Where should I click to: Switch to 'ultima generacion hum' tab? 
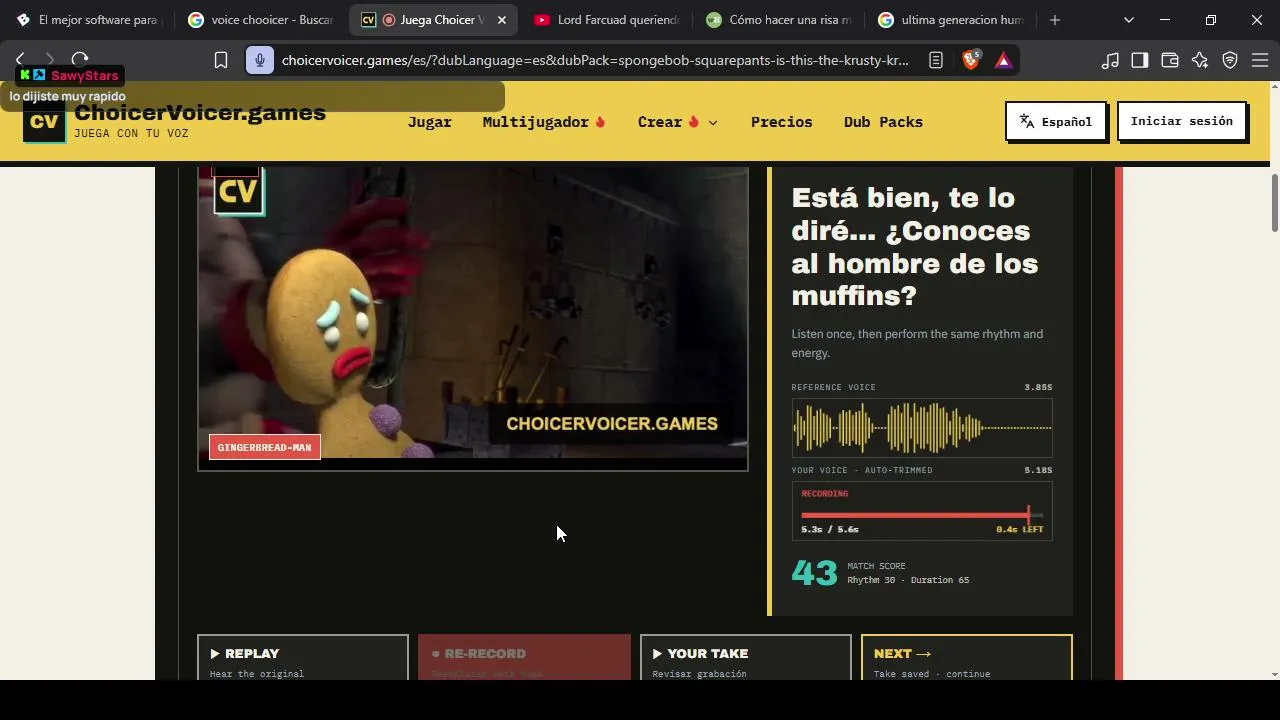pyautogui.click(x=950, y=20)
